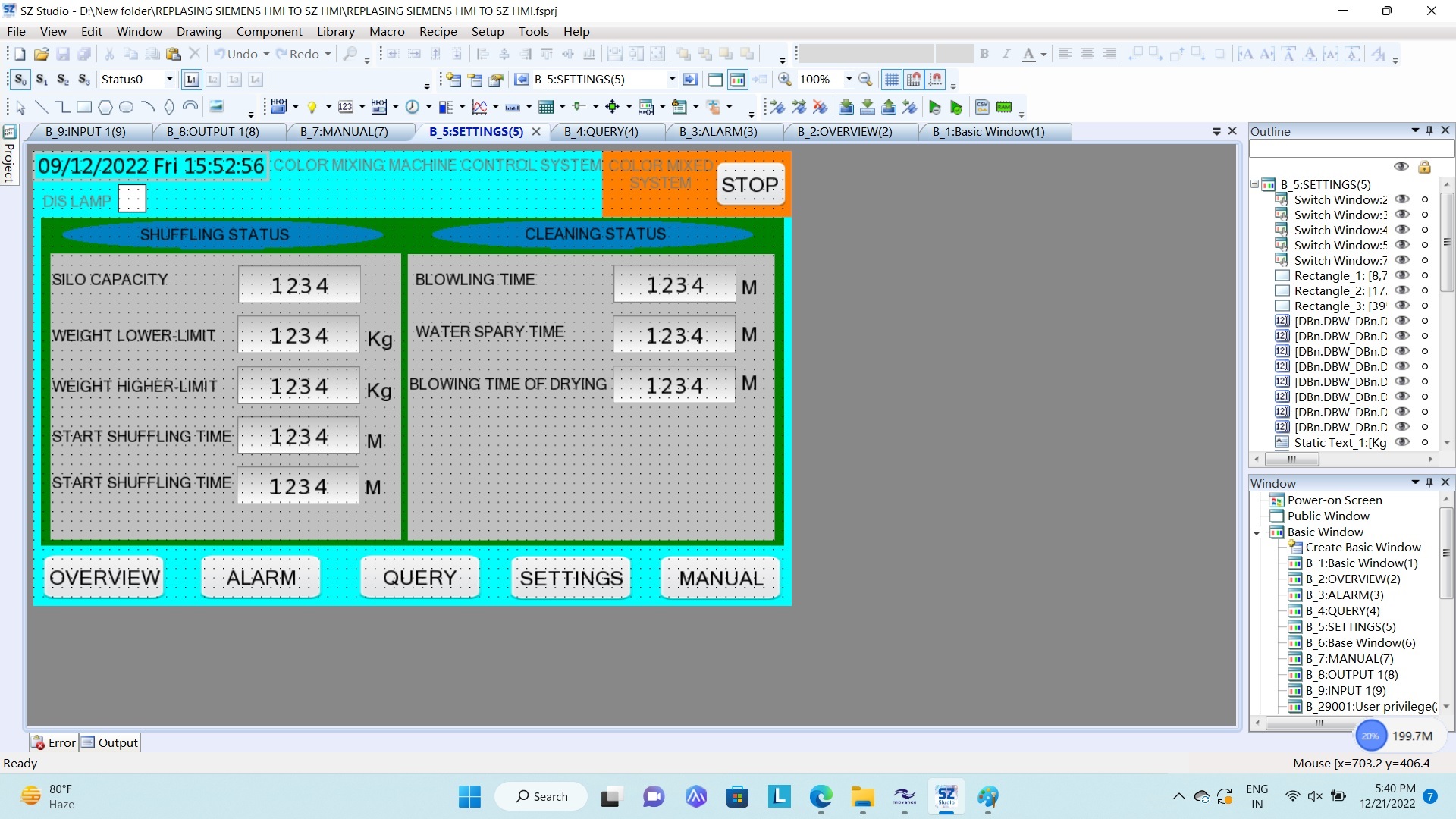1456x819 pixels.
Task: Hide Switch Window:2 in the Outline panel
Action: pyautogui.click(x=1403, y=199)
